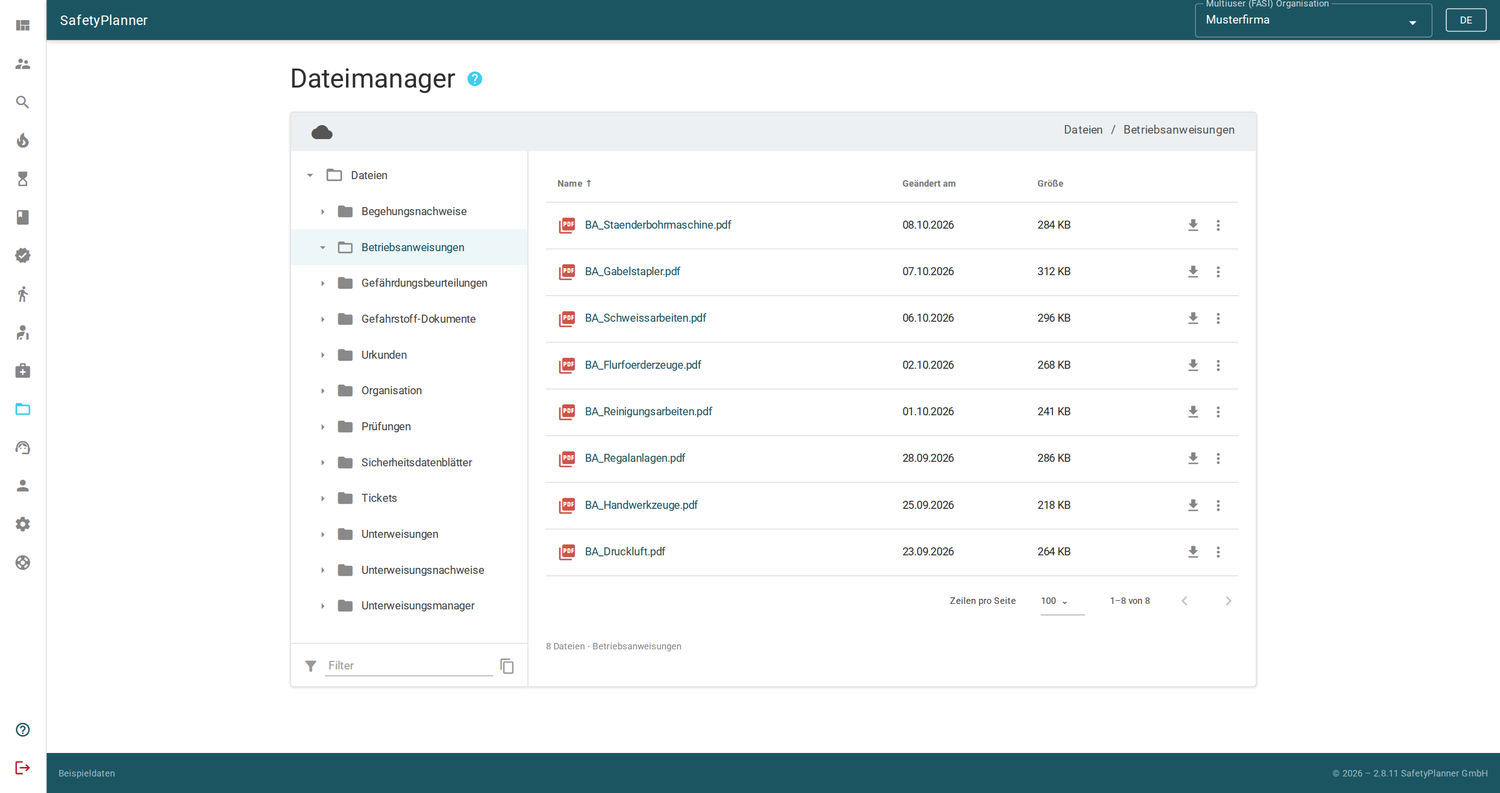The width and height of the screenshot is (1500, 793).
Task: Select the Sicherheitsdatenblätter folder
Action: tap(409, 463)
